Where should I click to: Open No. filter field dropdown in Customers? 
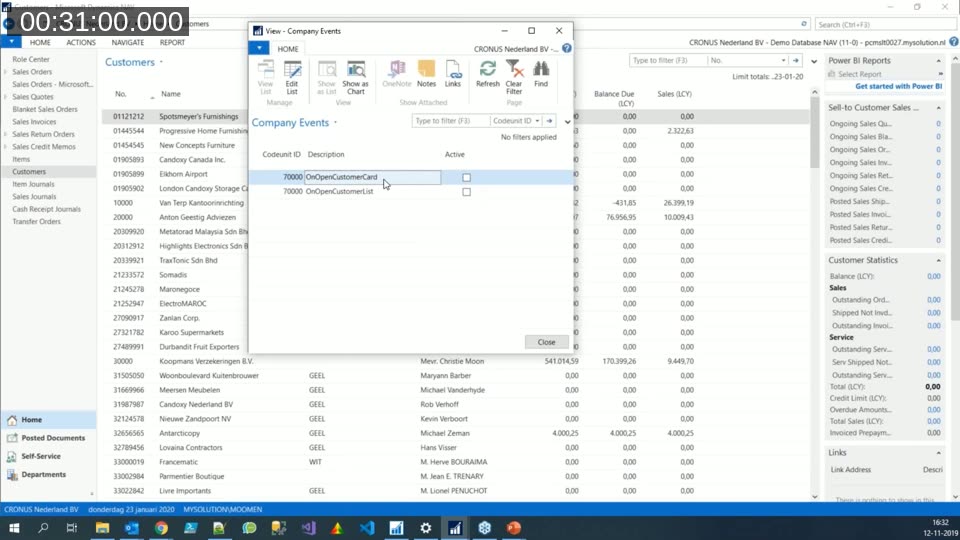click(783, 61)
